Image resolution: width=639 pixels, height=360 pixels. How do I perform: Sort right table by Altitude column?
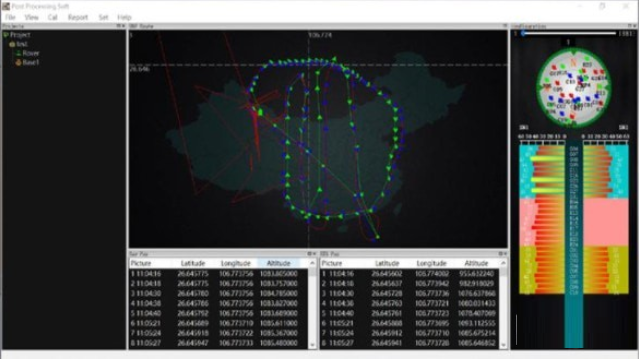[476, 263]
